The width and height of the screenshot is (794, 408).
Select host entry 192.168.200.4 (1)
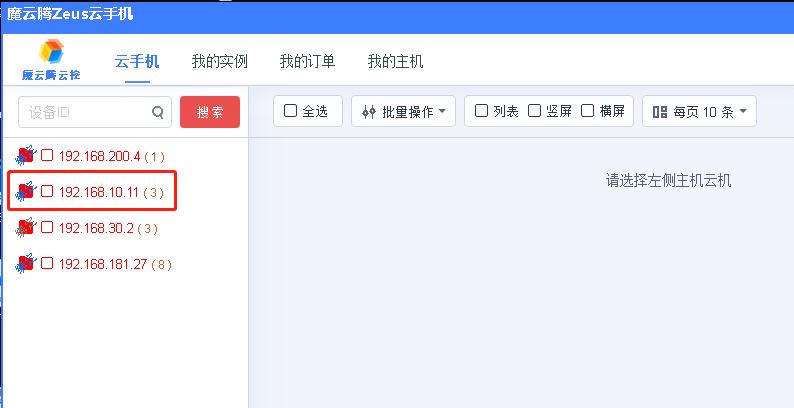point(112,156)
